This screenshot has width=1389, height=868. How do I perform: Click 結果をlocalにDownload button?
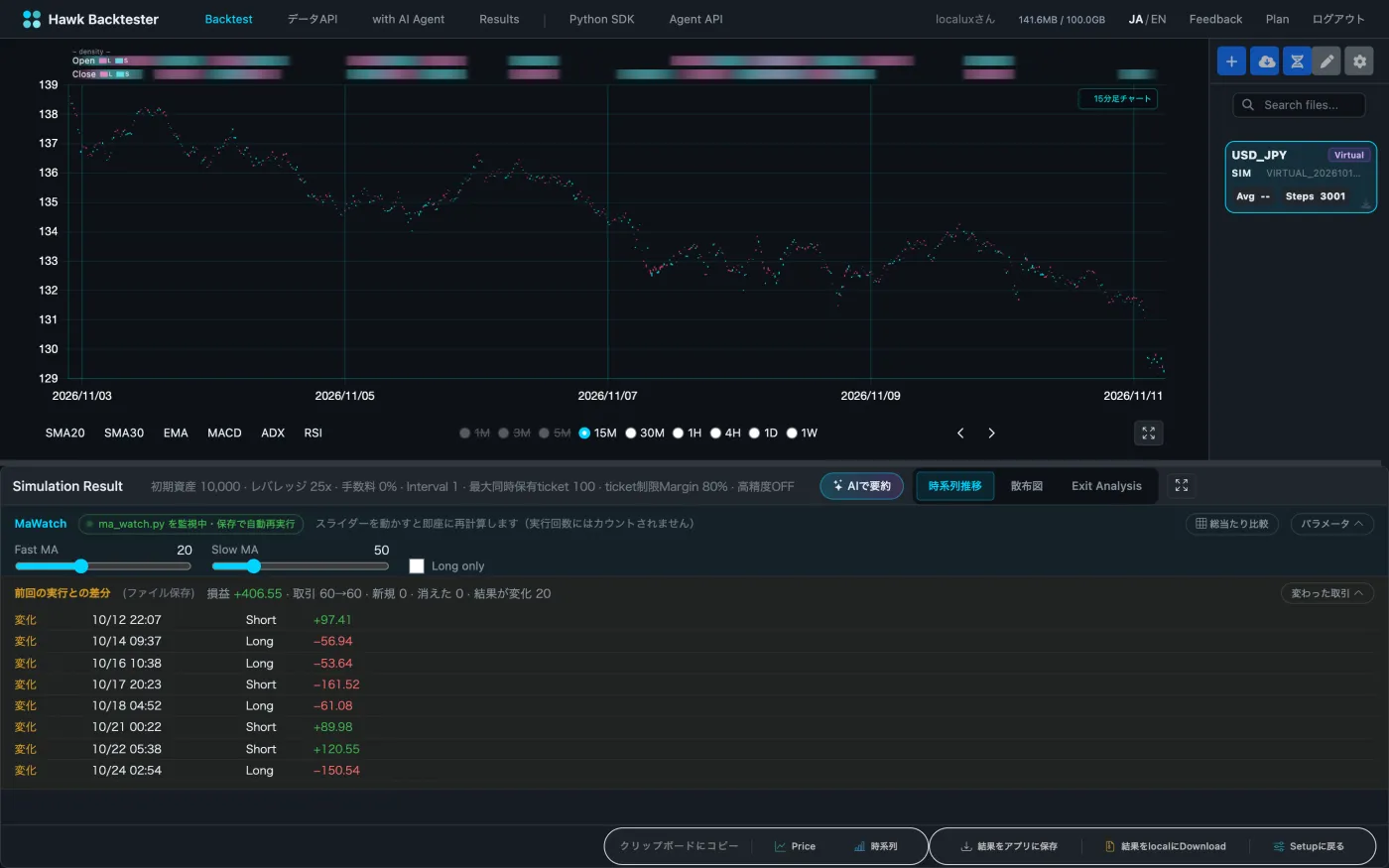click(1166, 846)
